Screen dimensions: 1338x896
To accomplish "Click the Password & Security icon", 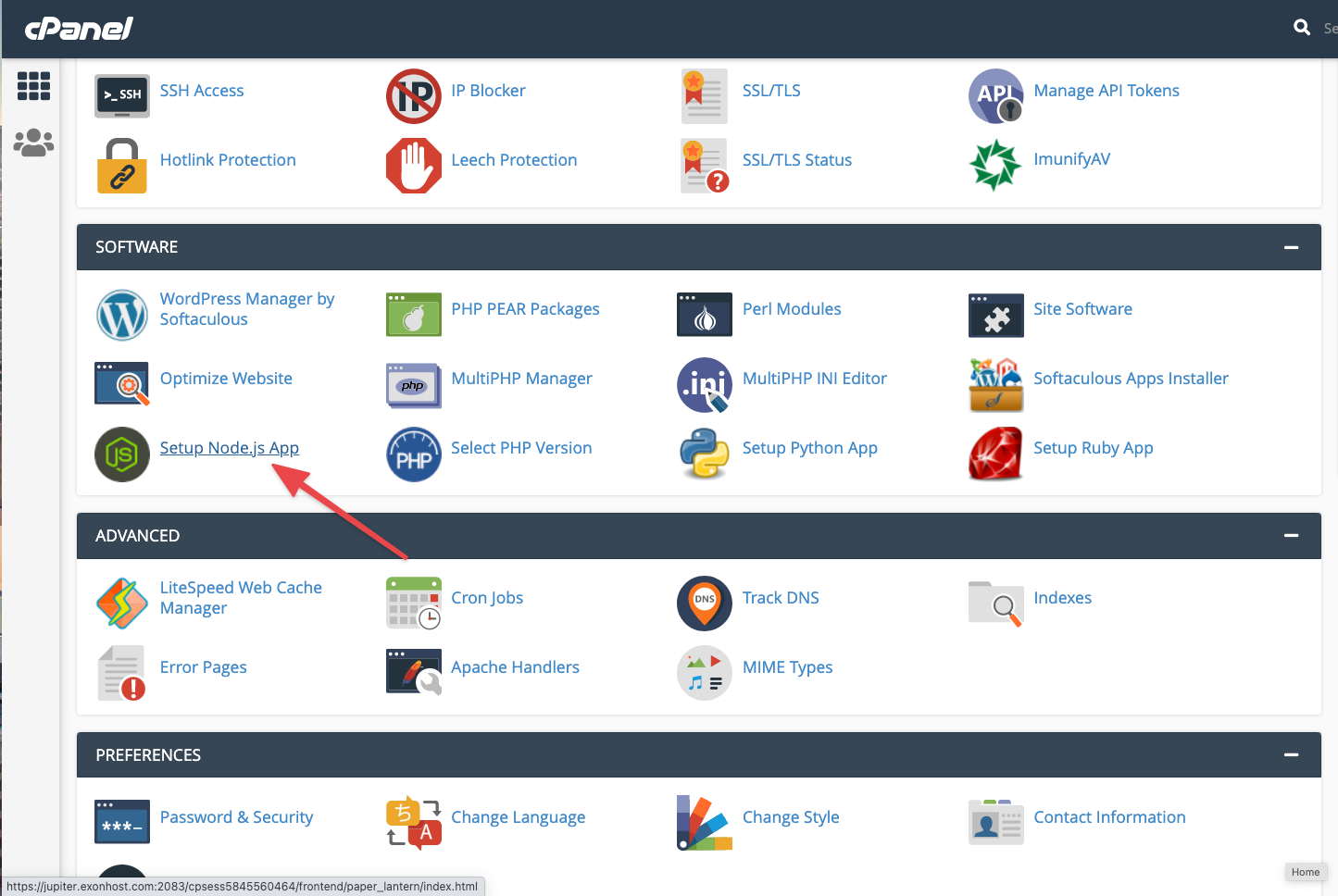I will [x=122, y=822].
